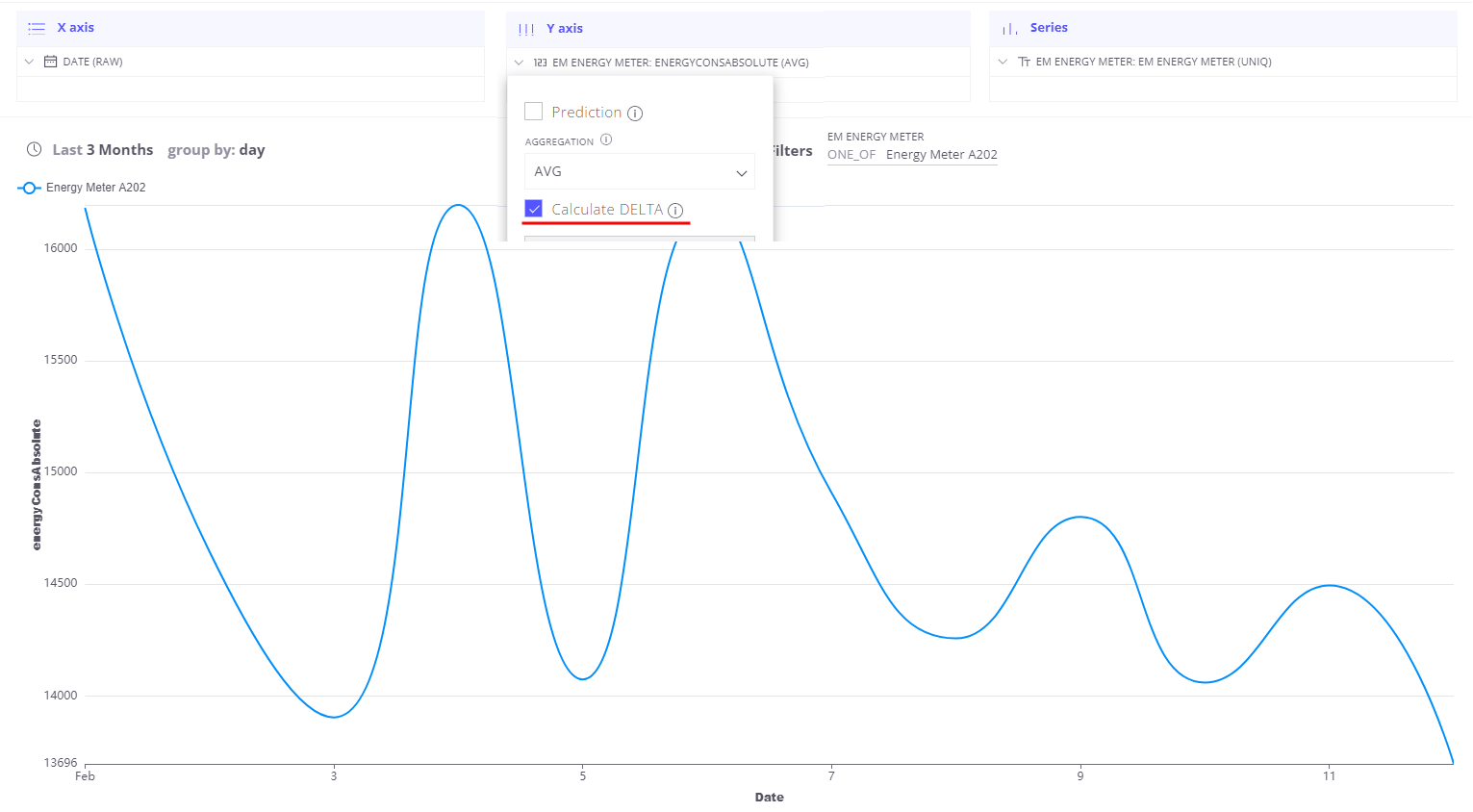Open the Last 3 Months time range

tap(103, 150)
